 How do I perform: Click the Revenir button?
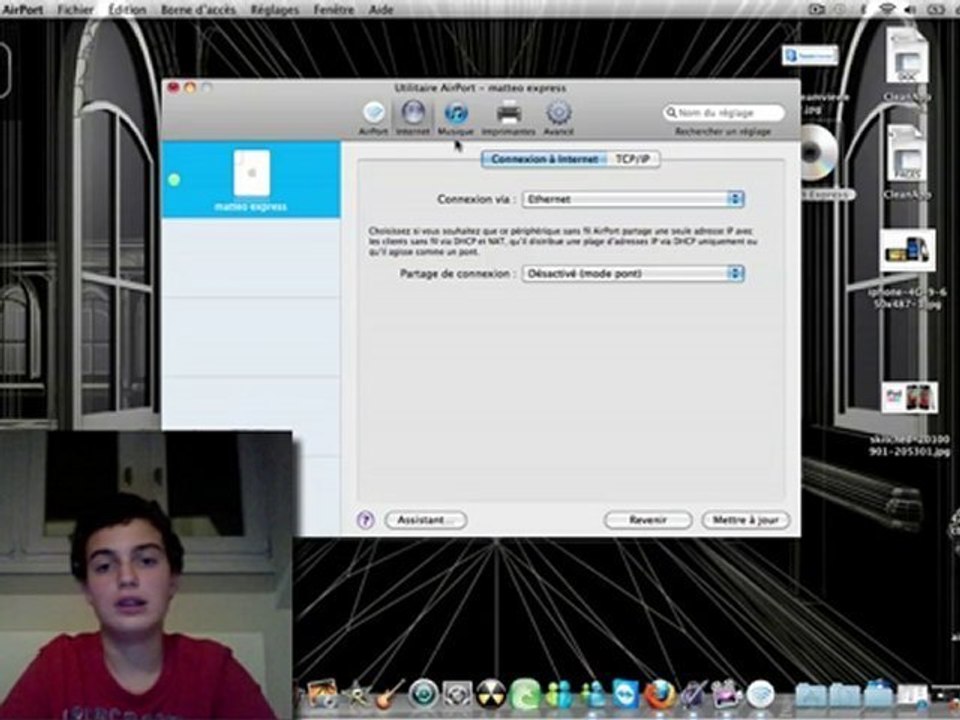click(x=648, y=520)
